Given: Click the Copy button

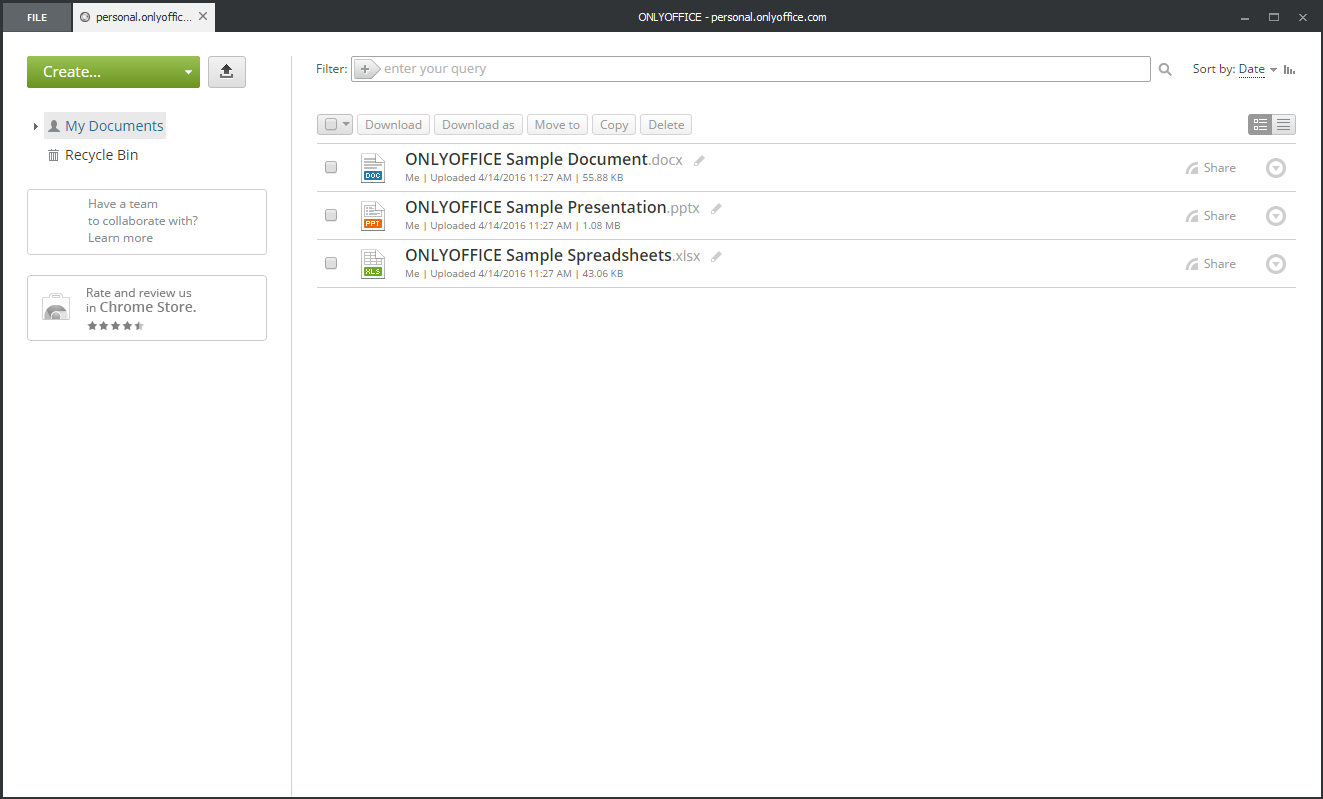Looking at the screenshot, I should click(x=614, y=125).
